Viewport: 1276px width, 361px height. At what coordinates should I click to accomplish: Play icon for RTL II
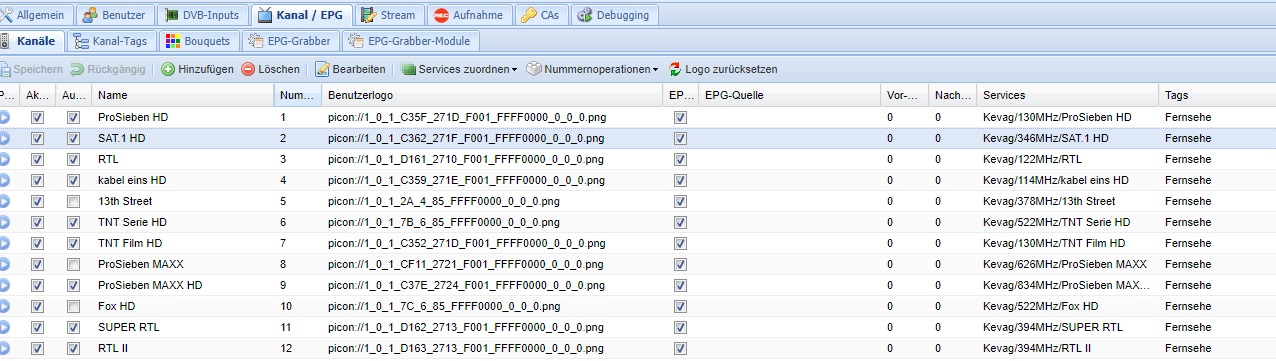point(4,348)
